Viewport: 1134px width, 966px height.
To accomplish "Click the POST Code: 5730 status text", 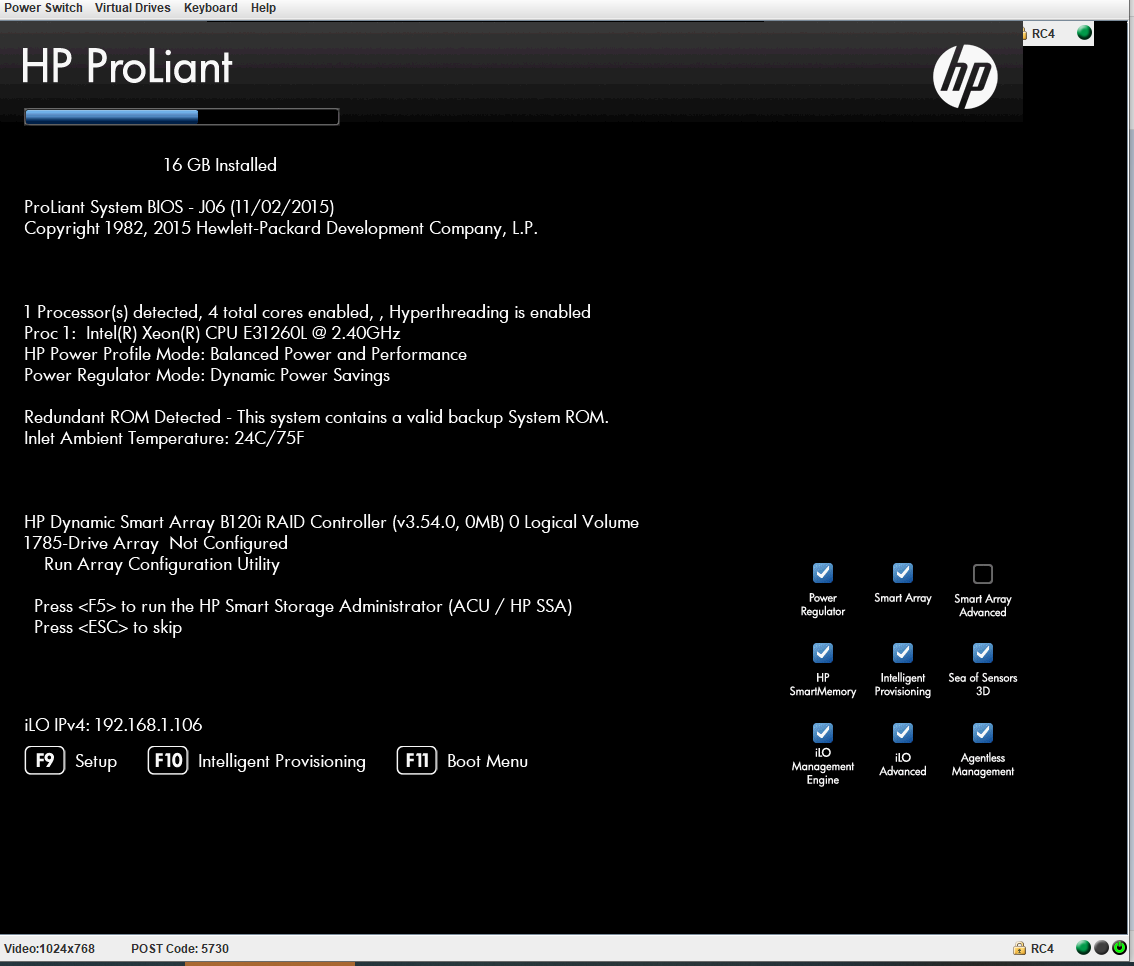I will tap(180, 949).
